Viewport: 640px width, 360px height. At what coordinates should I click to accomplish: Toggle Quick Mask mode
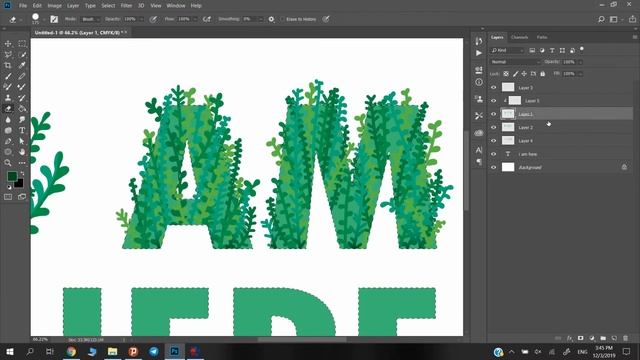[8, 197]
